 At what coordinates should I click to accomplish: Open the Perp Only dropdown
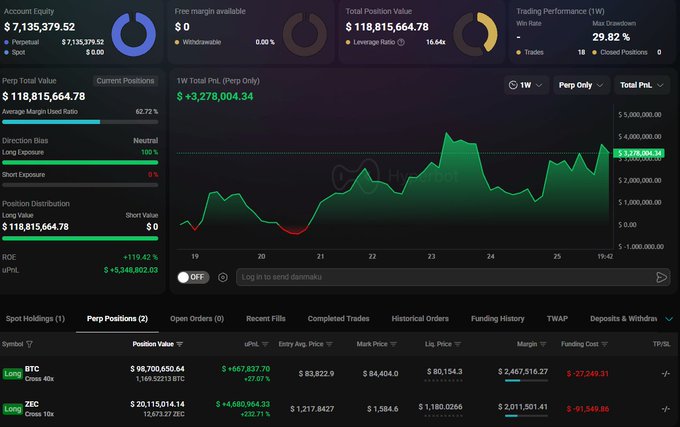tap(581, 85)
